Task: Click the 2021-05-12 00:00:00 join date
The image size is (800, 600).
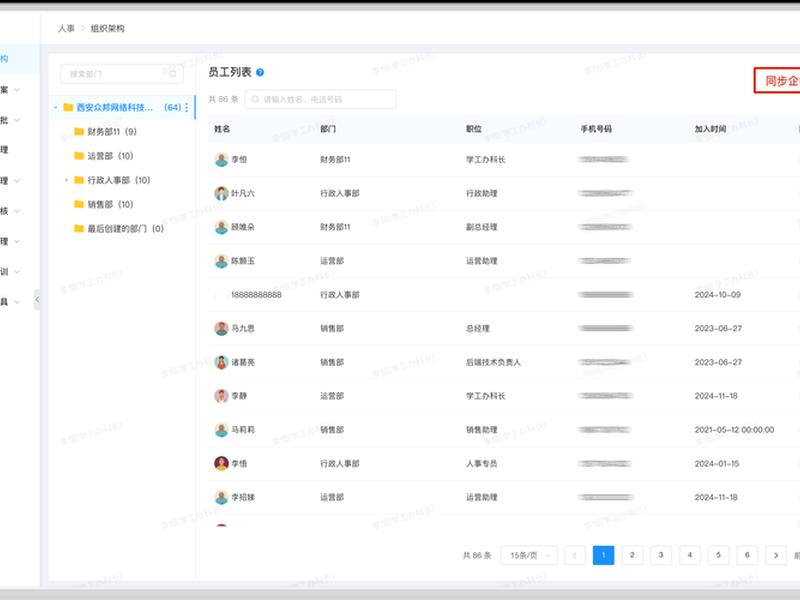Action: tap(734, 430)
